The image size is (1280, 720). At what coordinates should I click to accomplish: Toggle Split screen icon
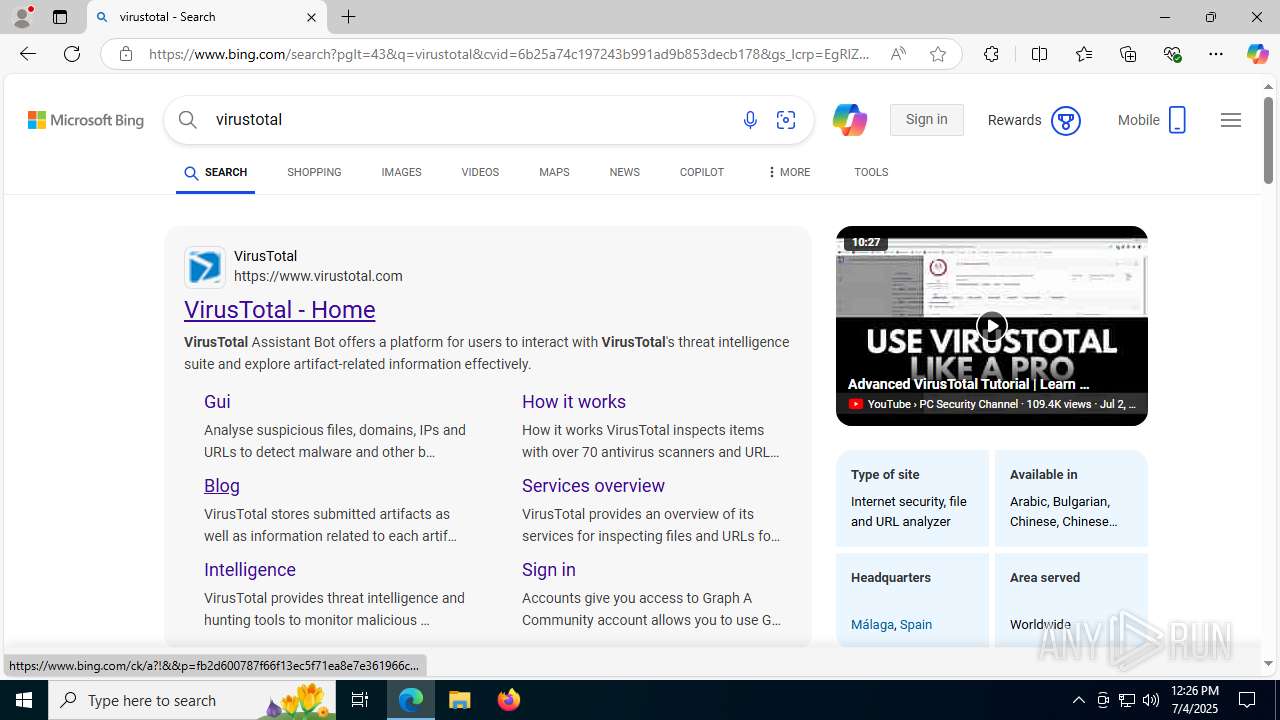pyautogui.click(x=1039, y=54)
